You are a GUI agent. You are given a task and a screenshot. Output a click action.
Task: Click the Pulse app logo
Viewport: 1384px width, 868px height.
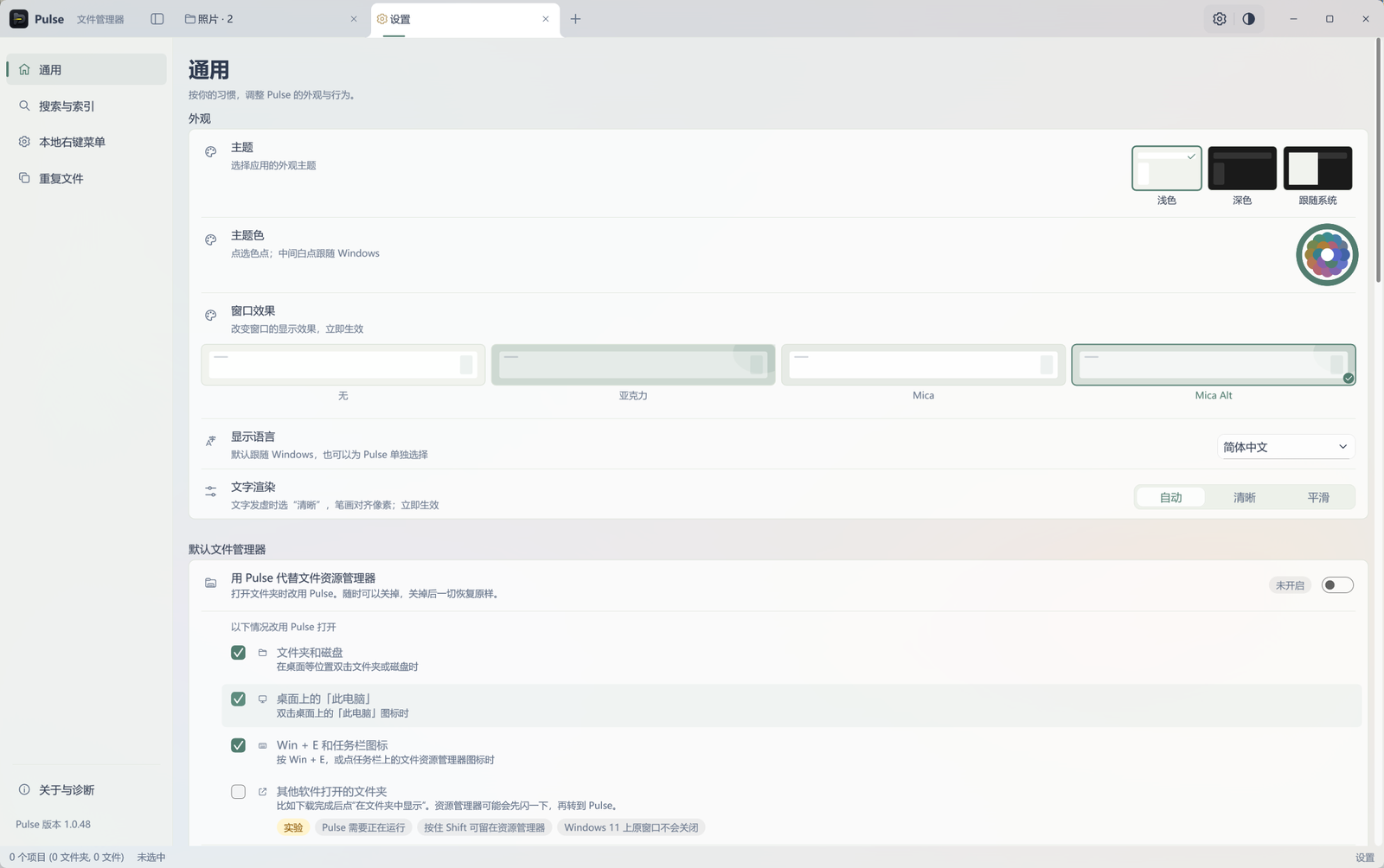pos(19,19)
